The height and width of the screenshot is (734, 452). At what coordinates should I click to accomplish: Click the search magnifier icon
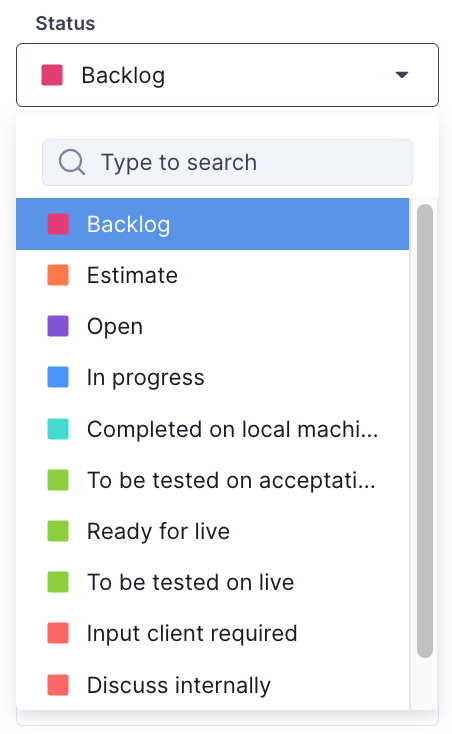(72, 162)
